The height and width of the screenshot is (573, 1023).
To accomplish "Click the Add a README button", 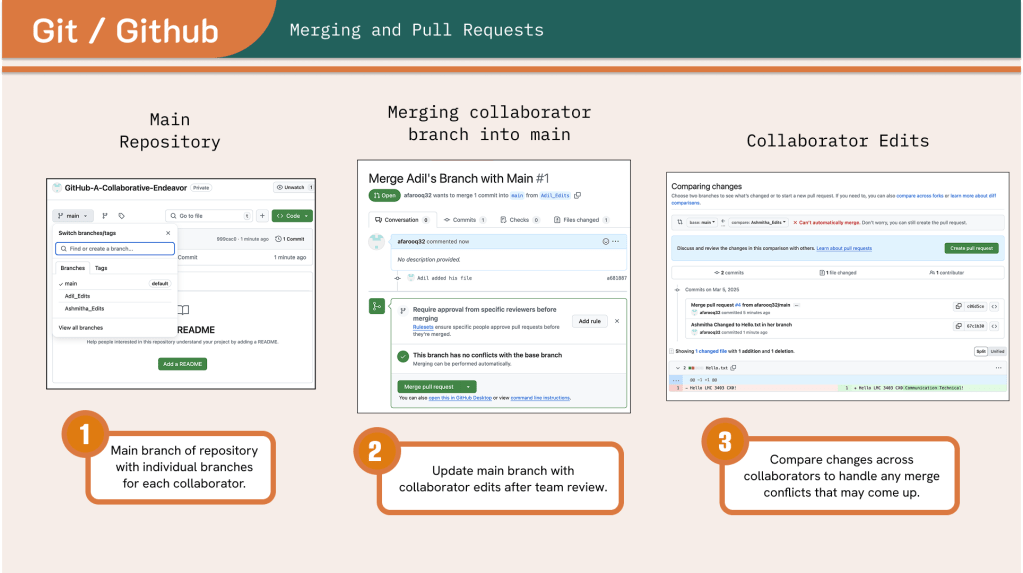I will pyautogui.click(x=183, y=364).
